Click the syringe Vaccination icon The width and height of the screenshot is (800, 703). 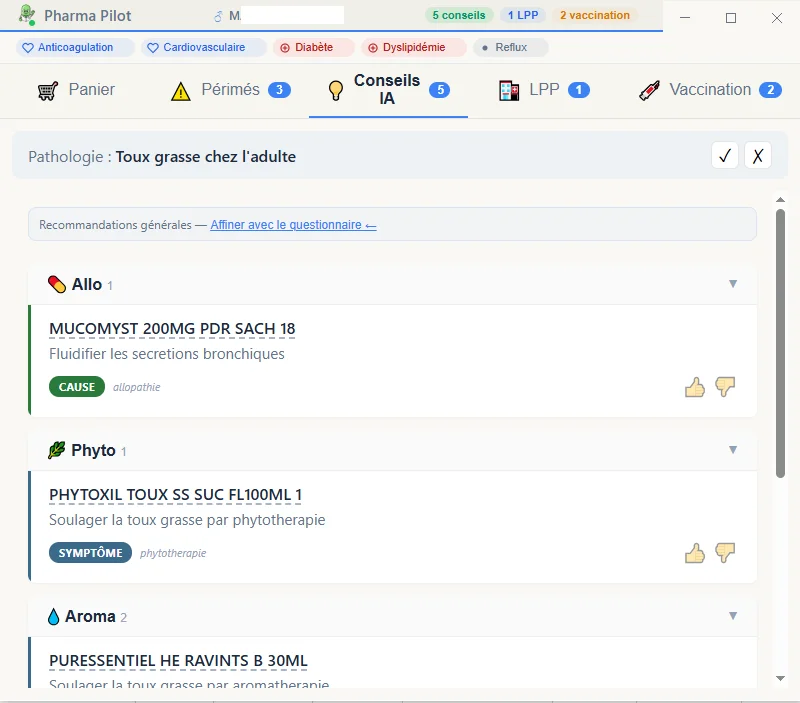pyautogui.click(x=649, y=91)
